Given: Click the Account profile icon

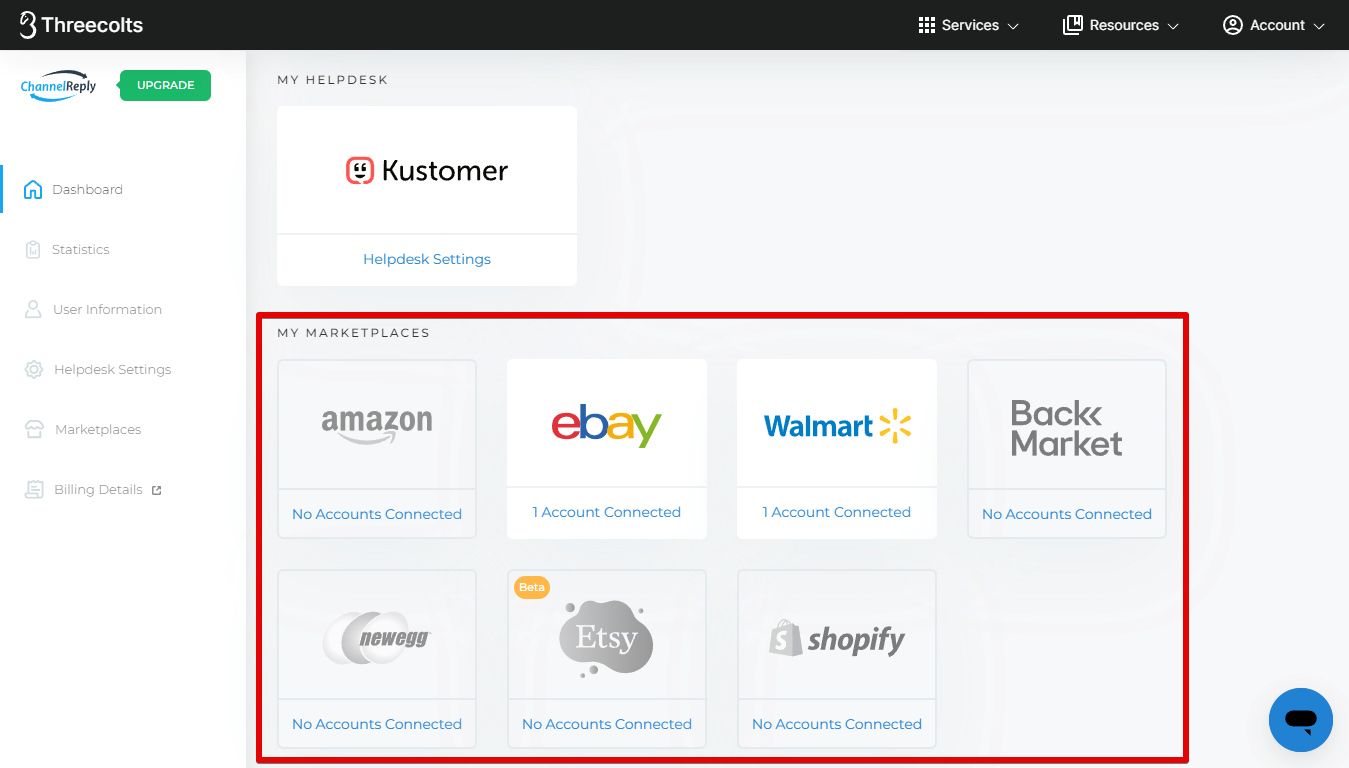Looking at the screenshot, I should (x=1232, y=25).
